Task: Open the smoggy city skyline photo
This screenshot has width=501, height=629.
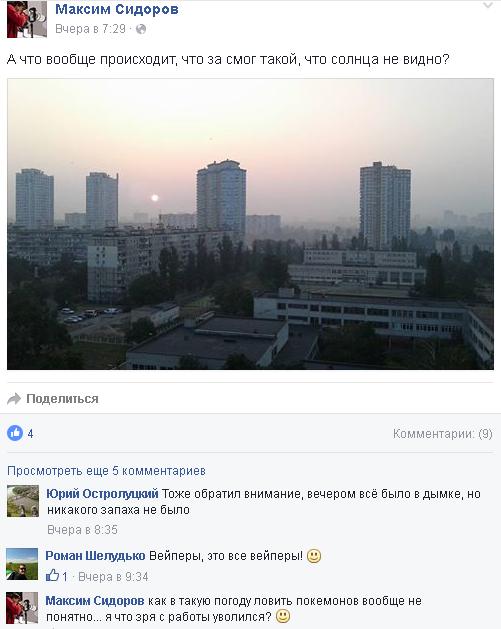Action: (250, 224)
